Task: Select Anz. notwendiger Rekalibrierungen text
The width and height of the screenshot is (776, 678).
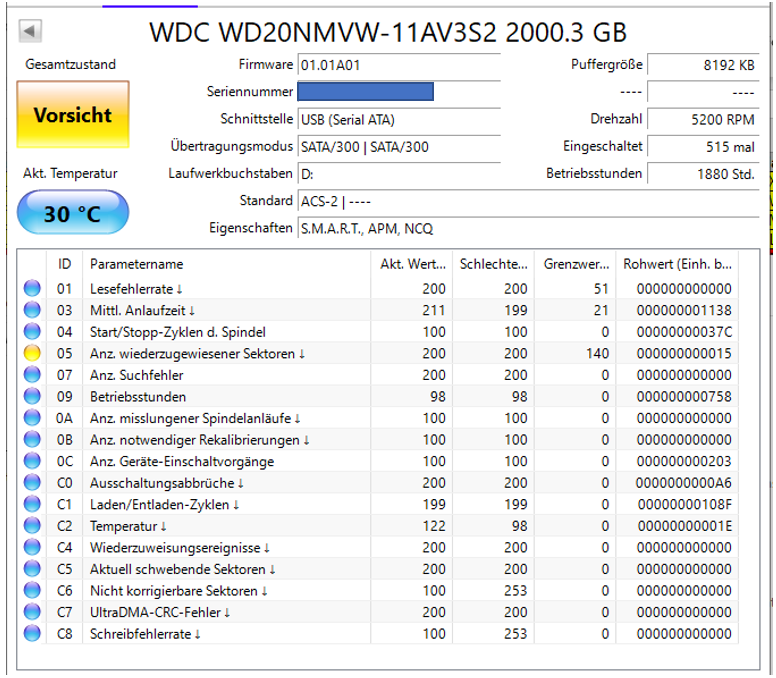Action: [199, 440]
